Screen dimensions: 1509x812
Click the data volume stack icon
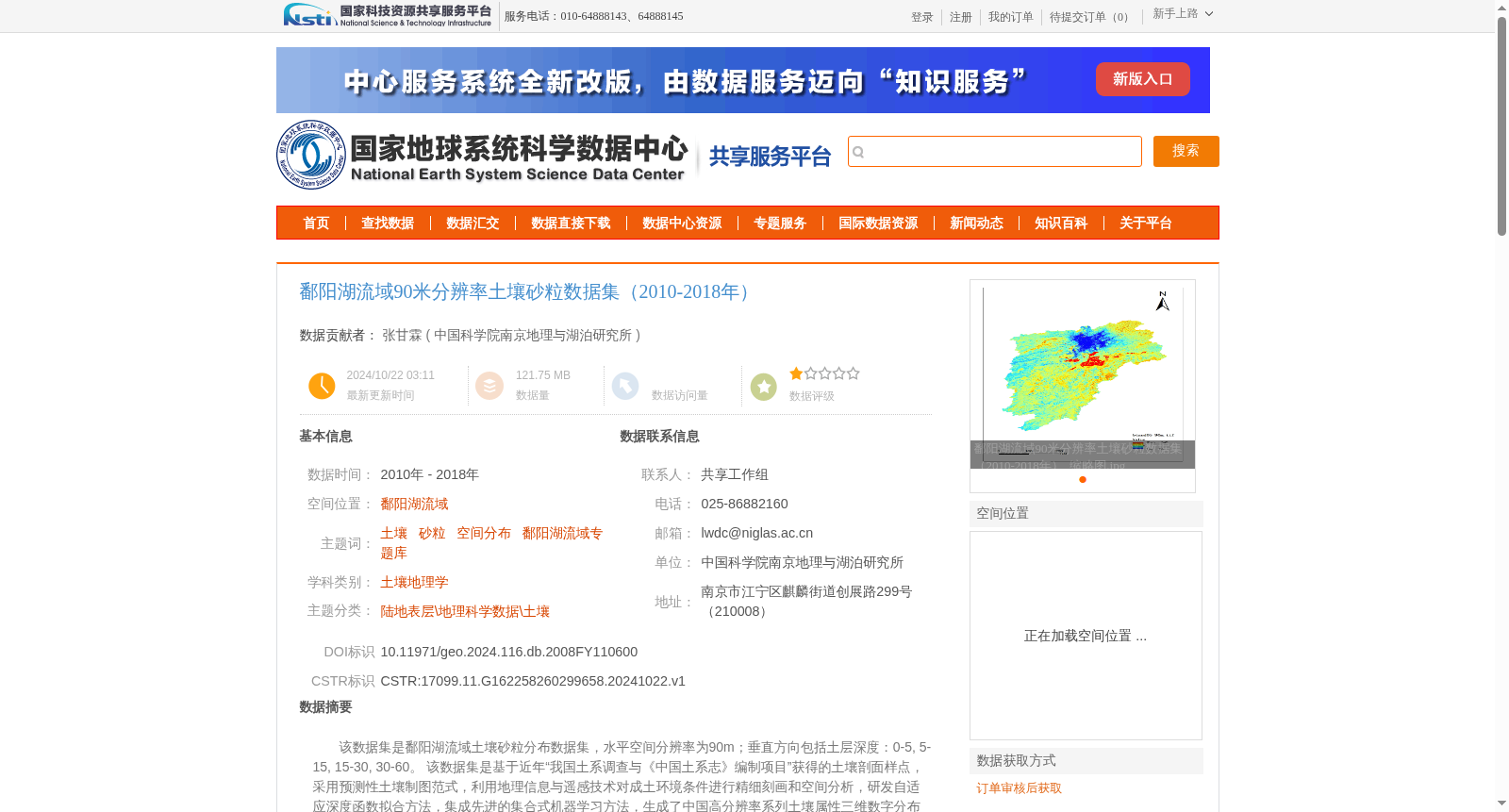[489, 386]
